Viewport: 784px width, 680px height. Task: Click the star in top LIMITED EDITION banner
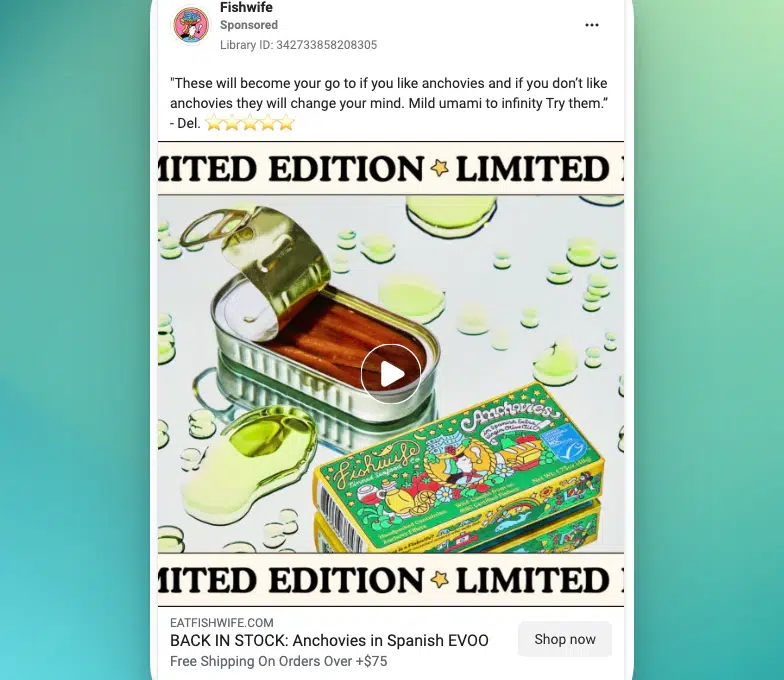coord(440,168)
